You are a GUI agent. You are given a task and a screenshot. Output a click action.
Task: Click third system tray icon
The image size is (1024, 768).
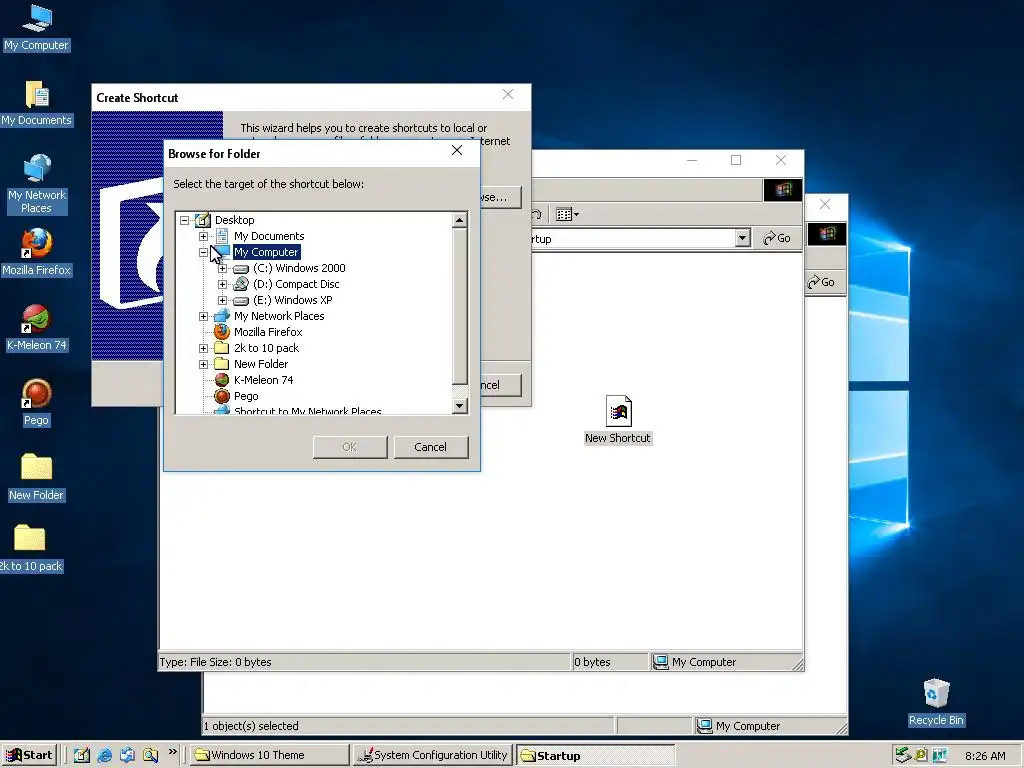940,755
